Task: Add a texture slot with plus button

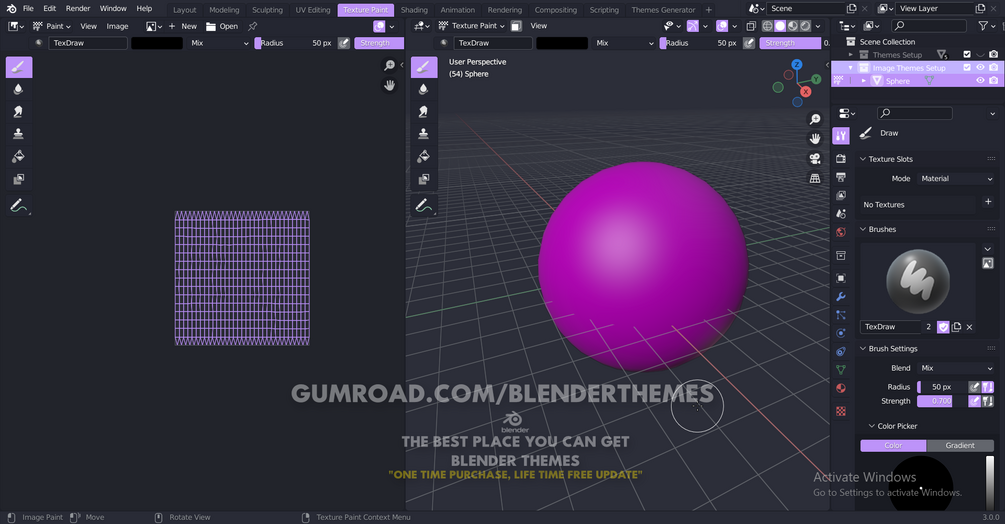Action: click(988, 201)
